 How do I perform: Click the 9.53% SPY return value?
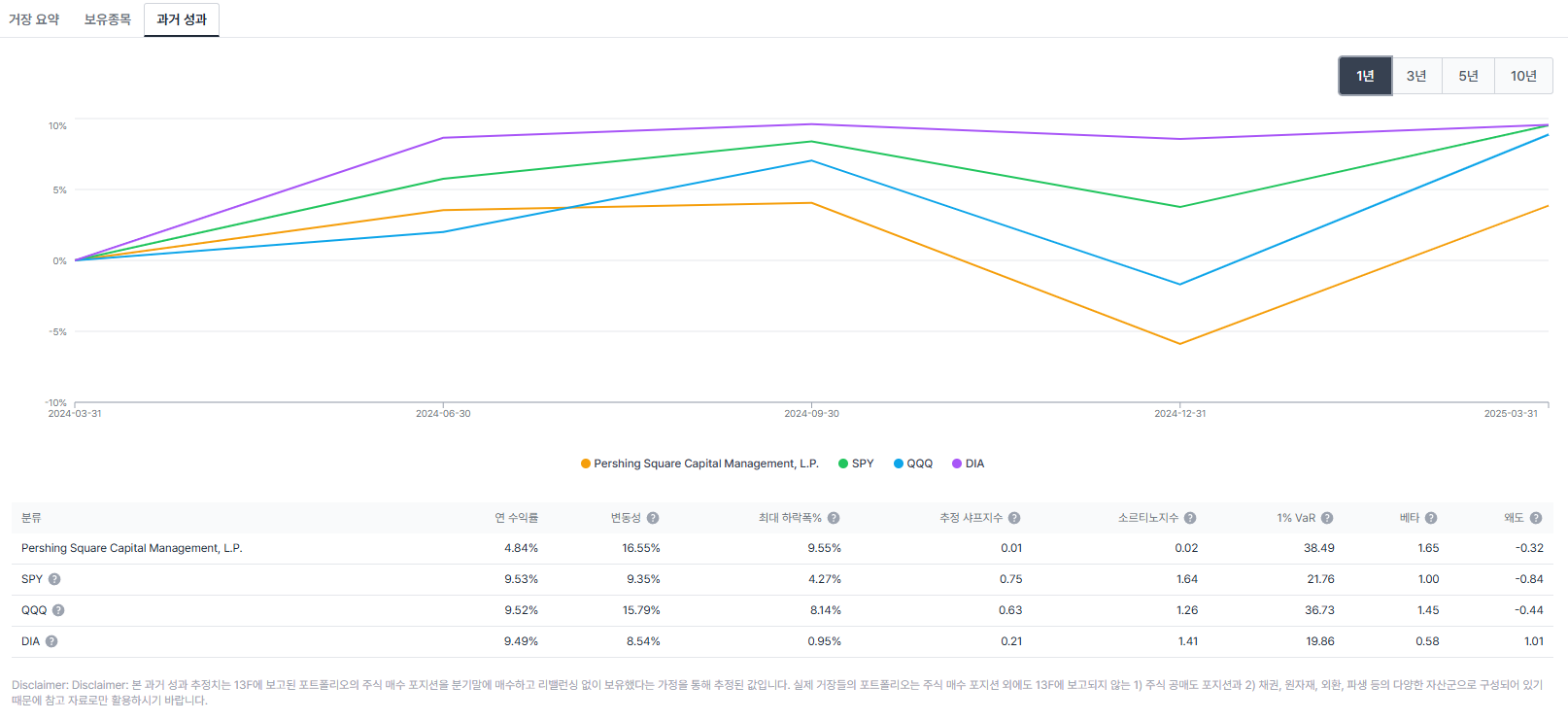tap(521, 579)
